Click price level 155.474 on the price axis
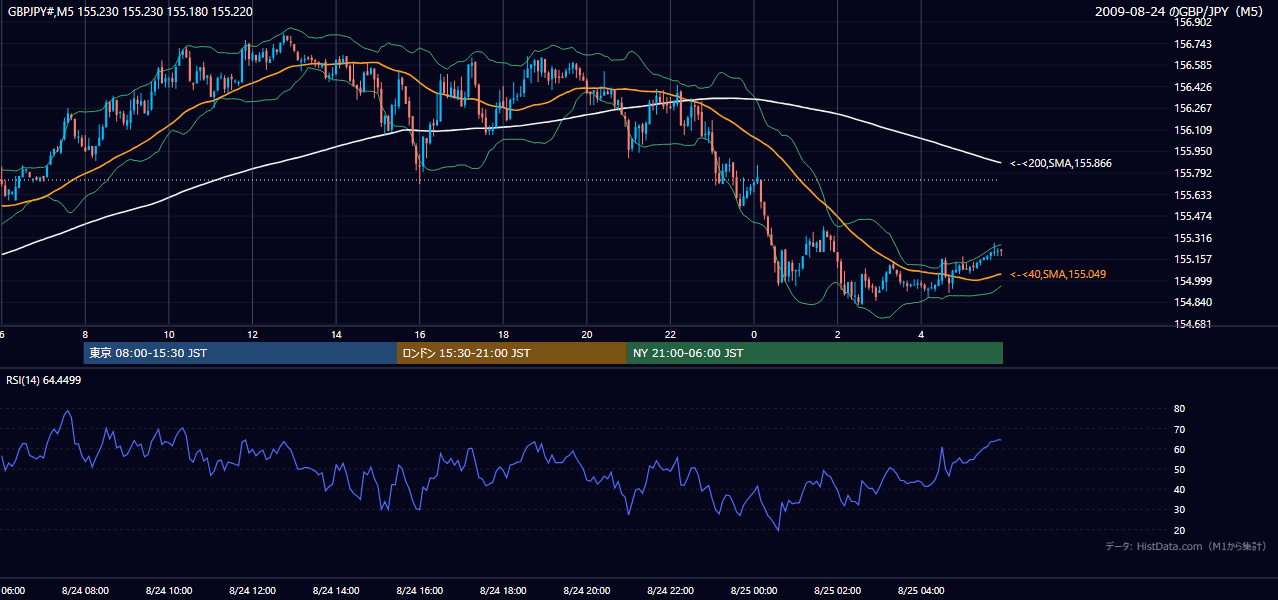 1193,216
